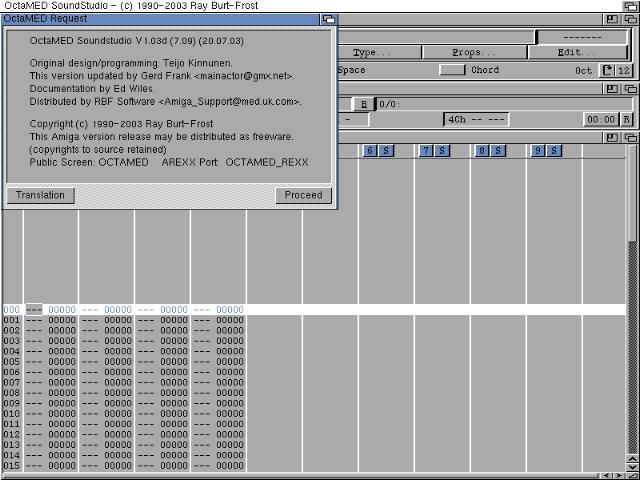Click line number 015 in tracker

[11, 466]
